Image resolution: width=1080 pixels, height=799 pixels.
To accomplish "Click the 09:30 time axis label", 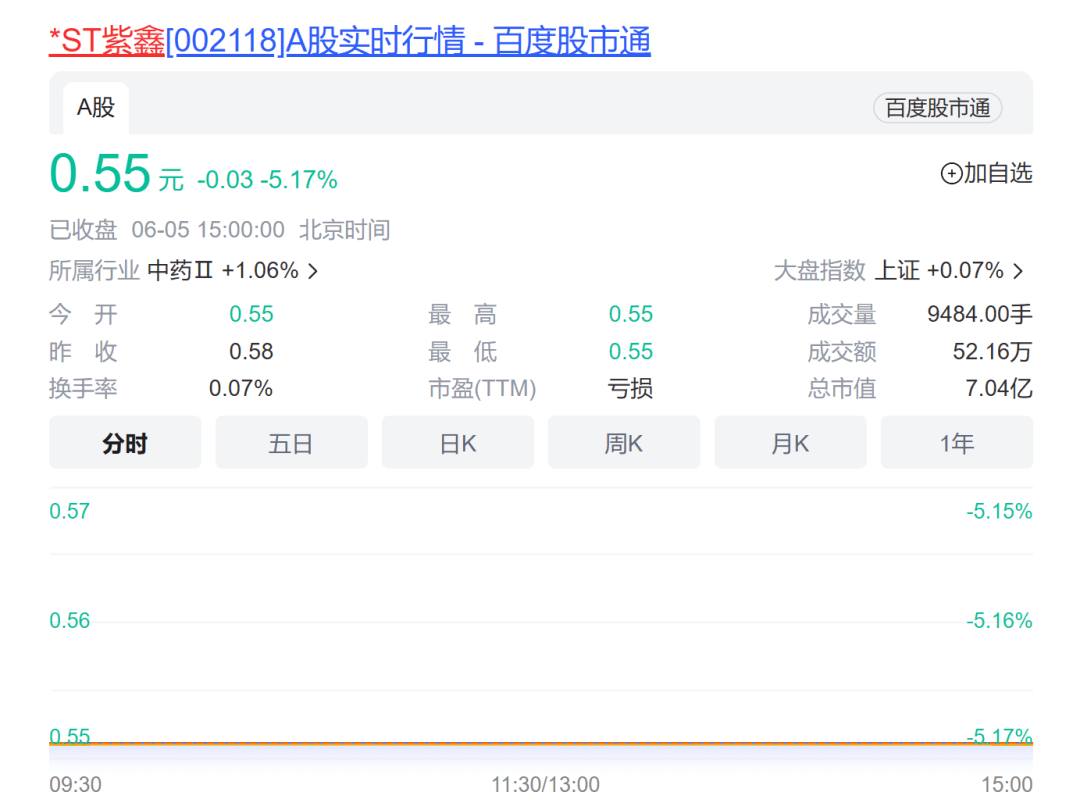I will [x=76, y=784].
